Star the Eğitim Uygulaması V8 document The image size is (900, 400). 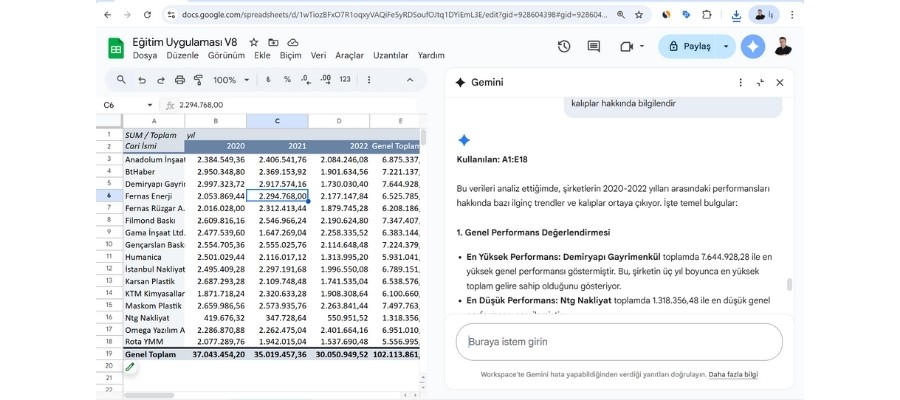pos(254,42)
